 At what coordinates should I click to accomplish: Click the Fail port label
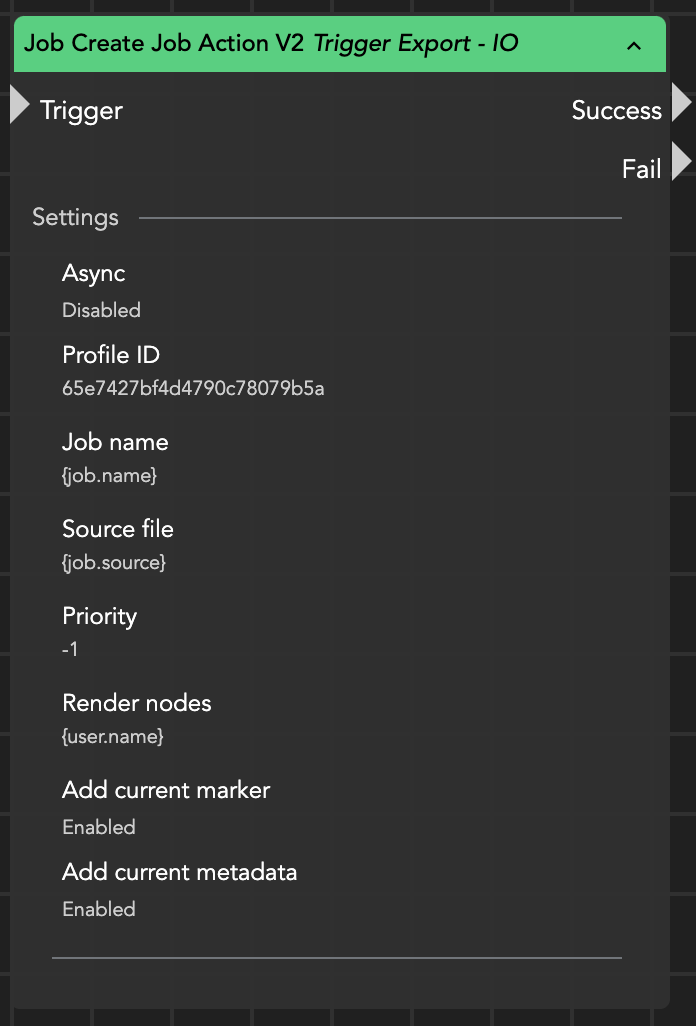click(x=641, y=169)
